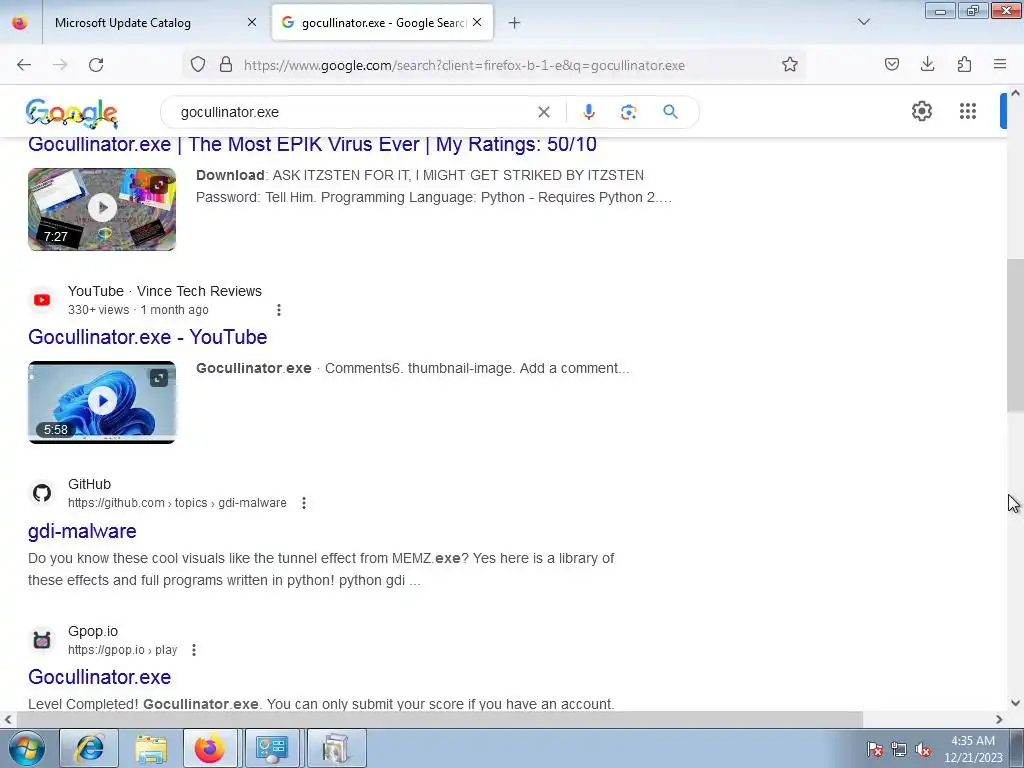
Task: Play the 5:58 video thumbnail
Action: click(x=102, y=402)
